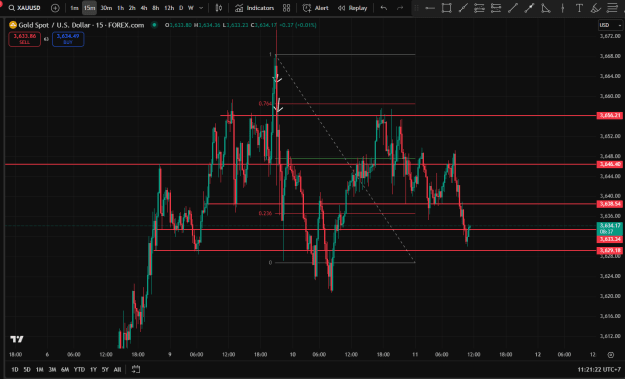
Task: Click the 3,638.54 price line label
Action: click(609, 204)
